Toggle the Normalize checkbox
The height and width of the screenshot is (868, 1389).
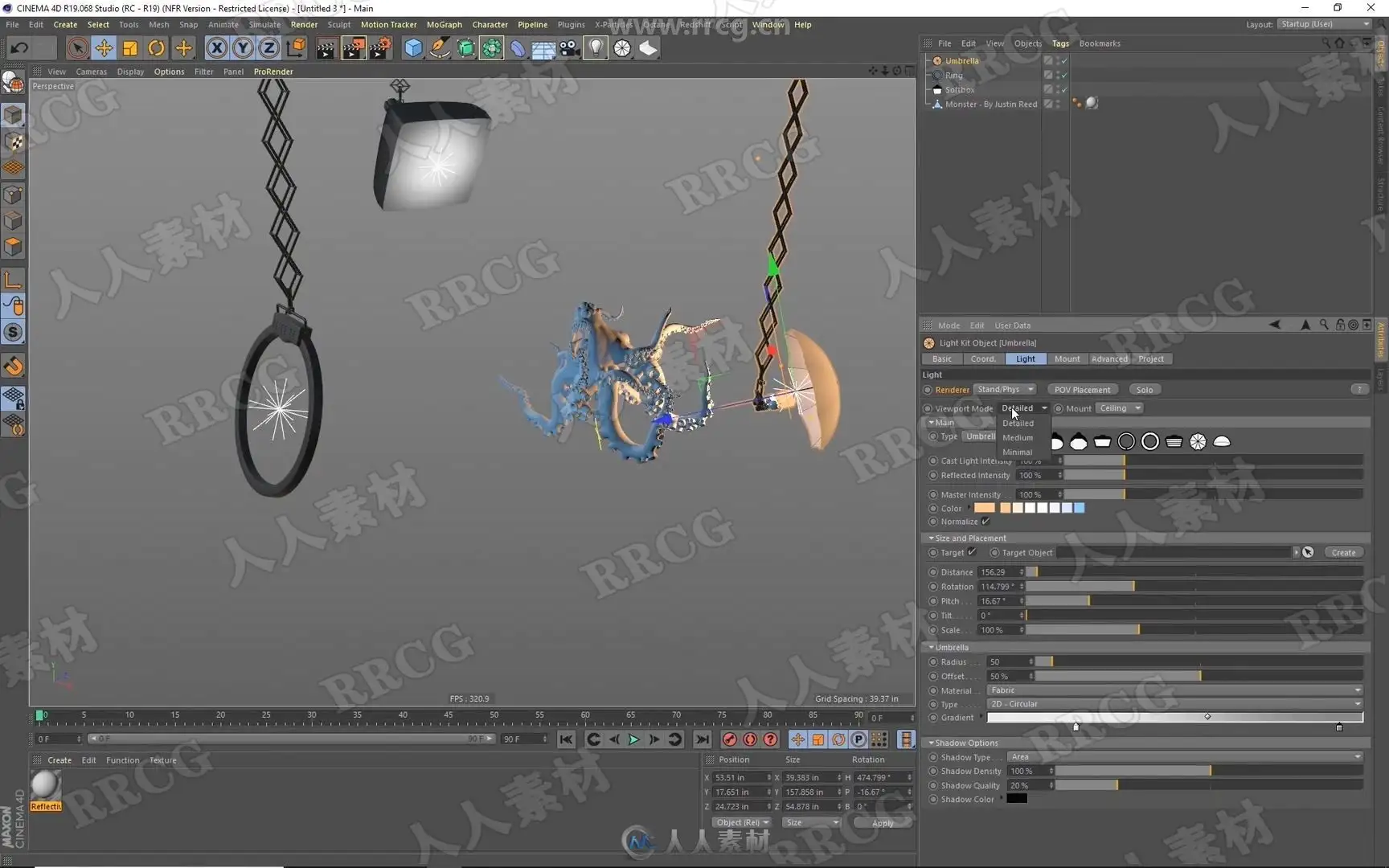[x=985, y=522]
